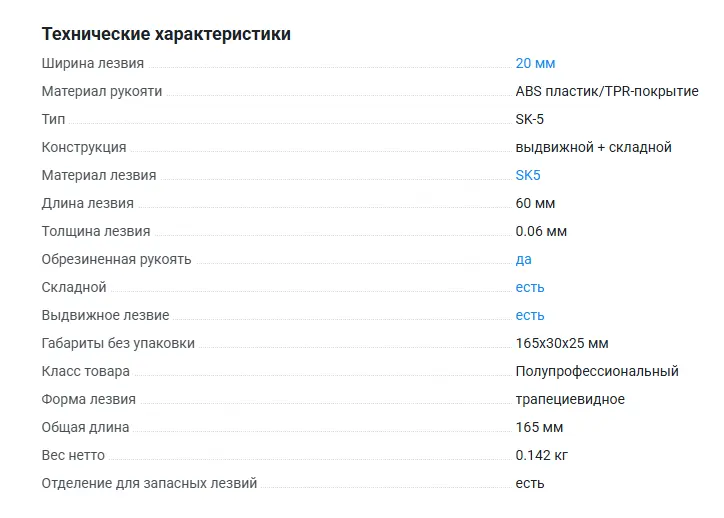Screen dimensions: 724x518
Task: Click the "Габариты без упаковки" label
Action: point(118,343)
